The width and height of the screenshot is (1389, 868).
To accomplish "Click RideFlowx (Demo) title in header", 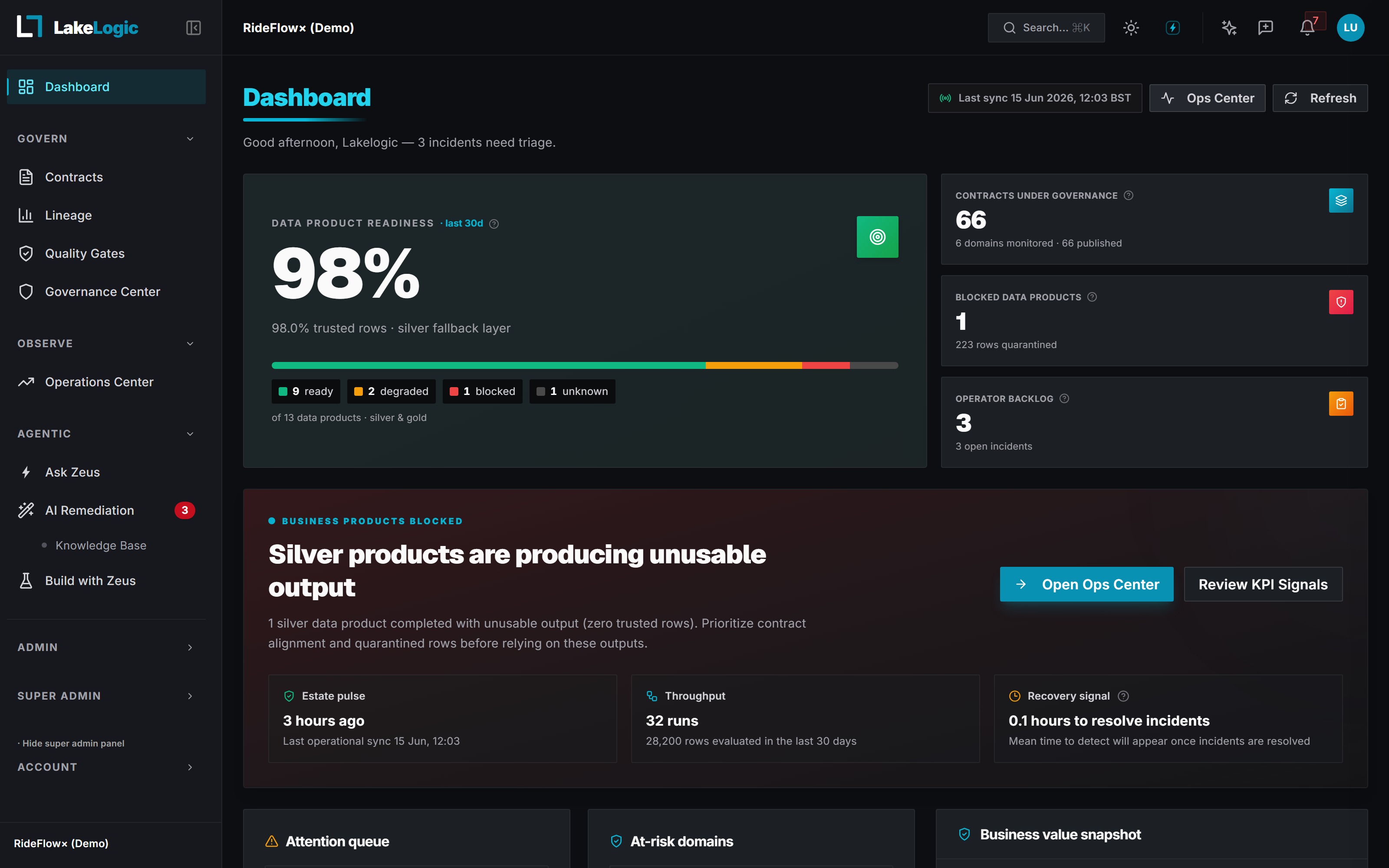I will pyautogui.click(x=299, y=27).
